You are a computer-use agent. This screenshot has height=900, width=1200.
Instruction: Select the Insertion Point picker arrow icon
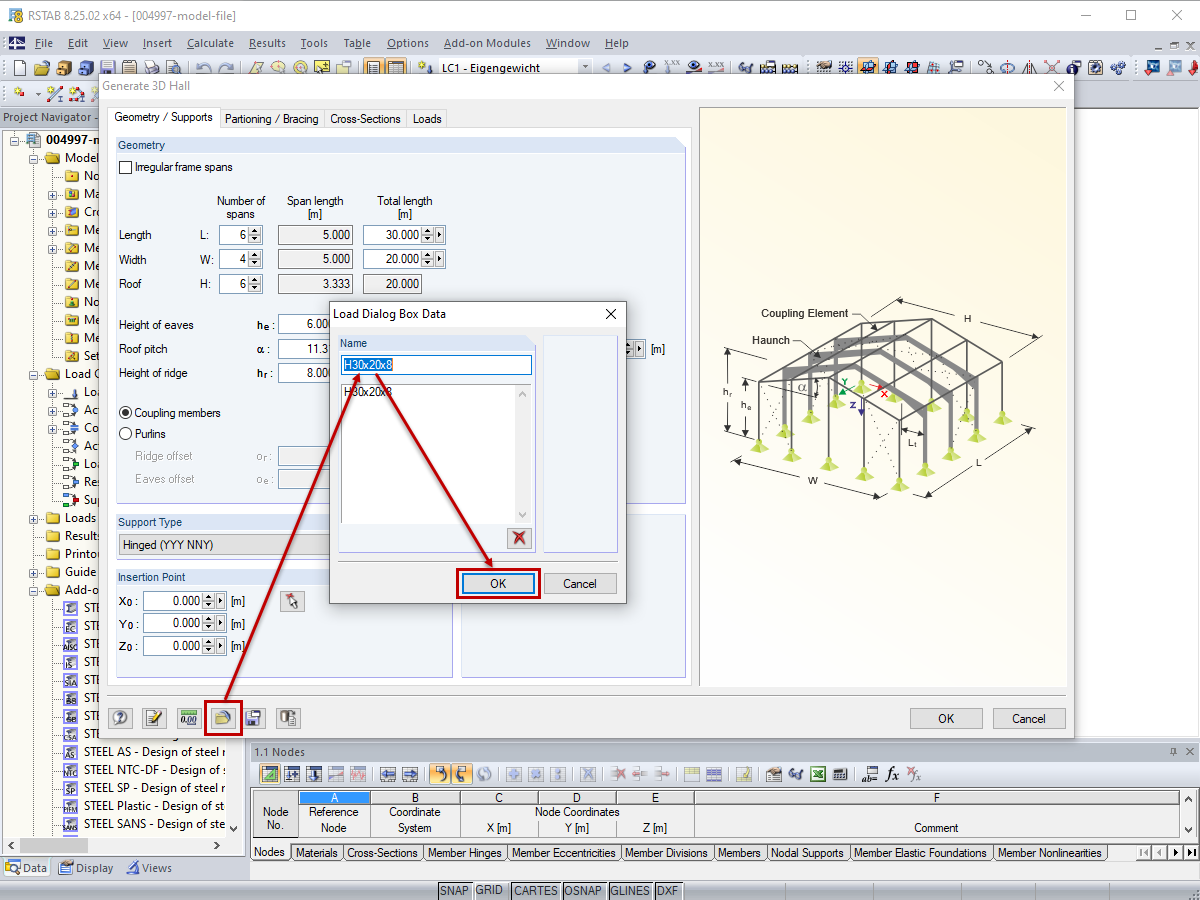coord(292,601)
